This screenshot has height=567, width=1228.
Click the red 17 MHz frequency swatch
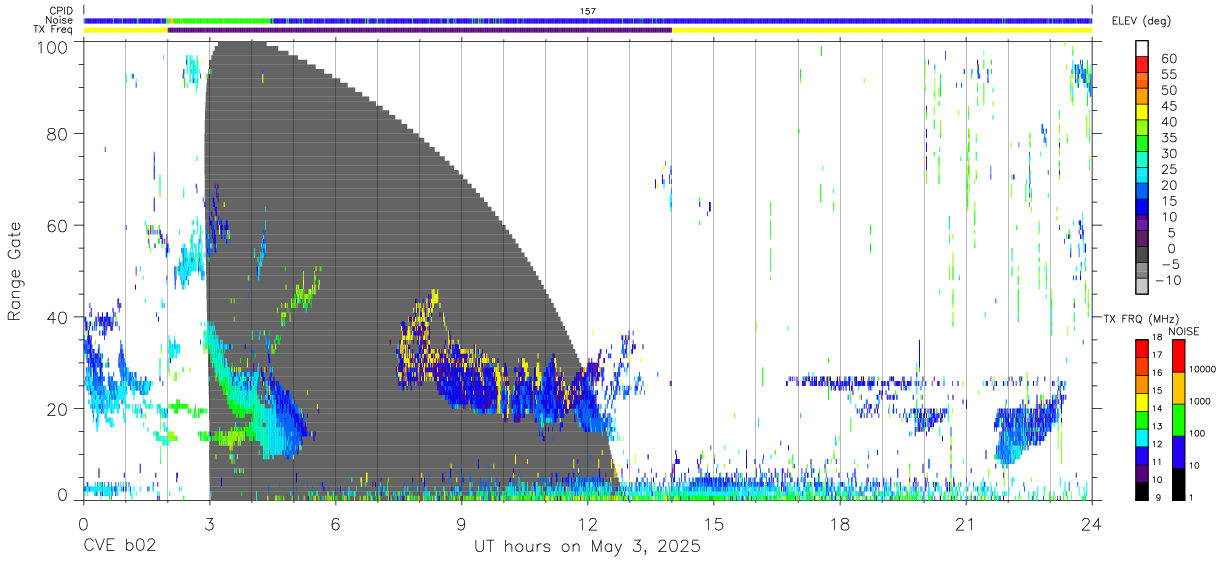tap(1142, 348)
